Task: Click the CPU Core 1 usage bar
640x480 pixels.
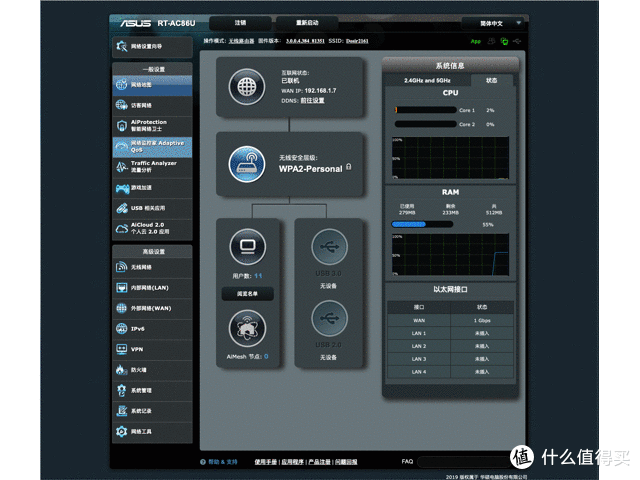Action: click(426, 110)
